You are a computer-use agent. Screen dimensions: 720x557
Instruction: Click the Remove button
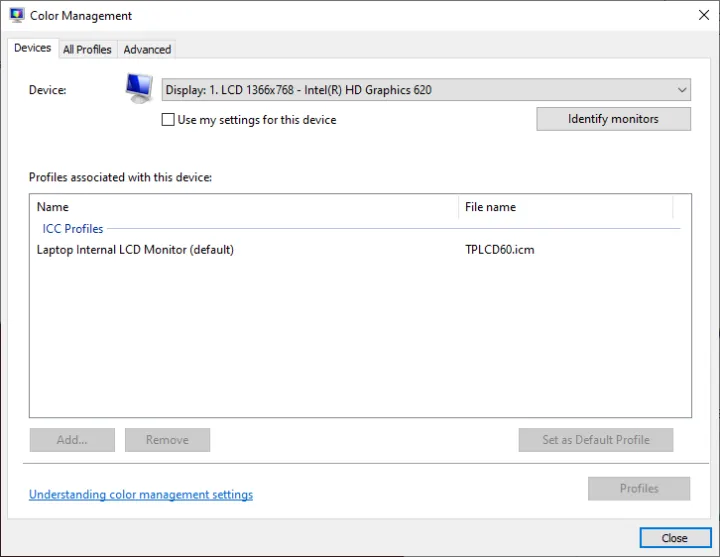167,440
